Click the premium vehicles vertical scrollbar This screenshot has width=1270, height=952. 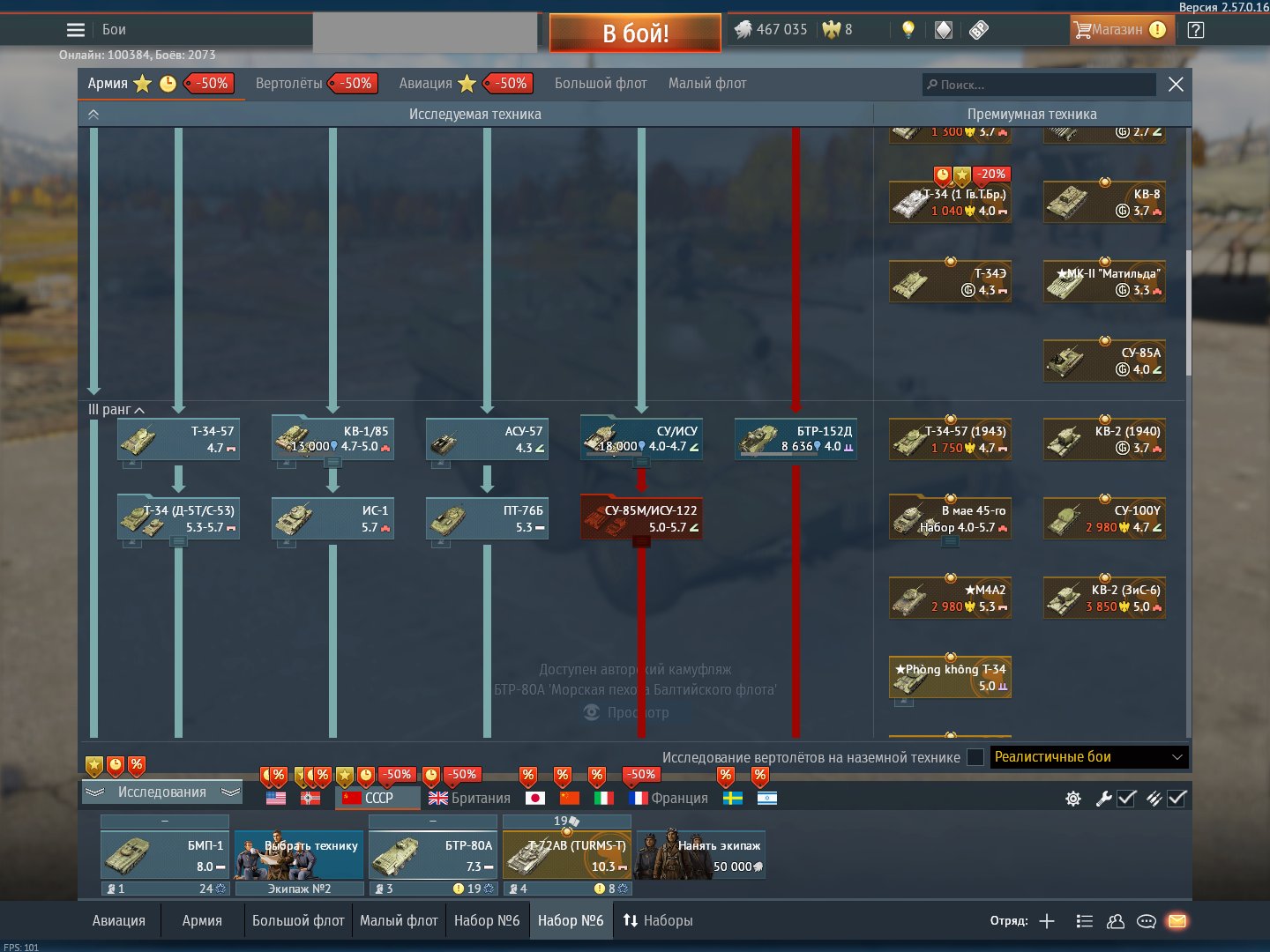(x=1188, y=313)
